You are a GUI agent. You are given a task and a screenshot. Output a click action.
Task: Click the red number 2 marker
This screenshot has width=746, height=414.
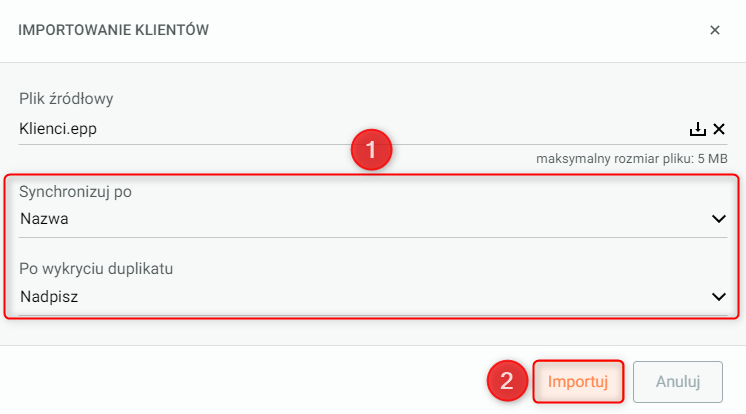coord(507,381)
